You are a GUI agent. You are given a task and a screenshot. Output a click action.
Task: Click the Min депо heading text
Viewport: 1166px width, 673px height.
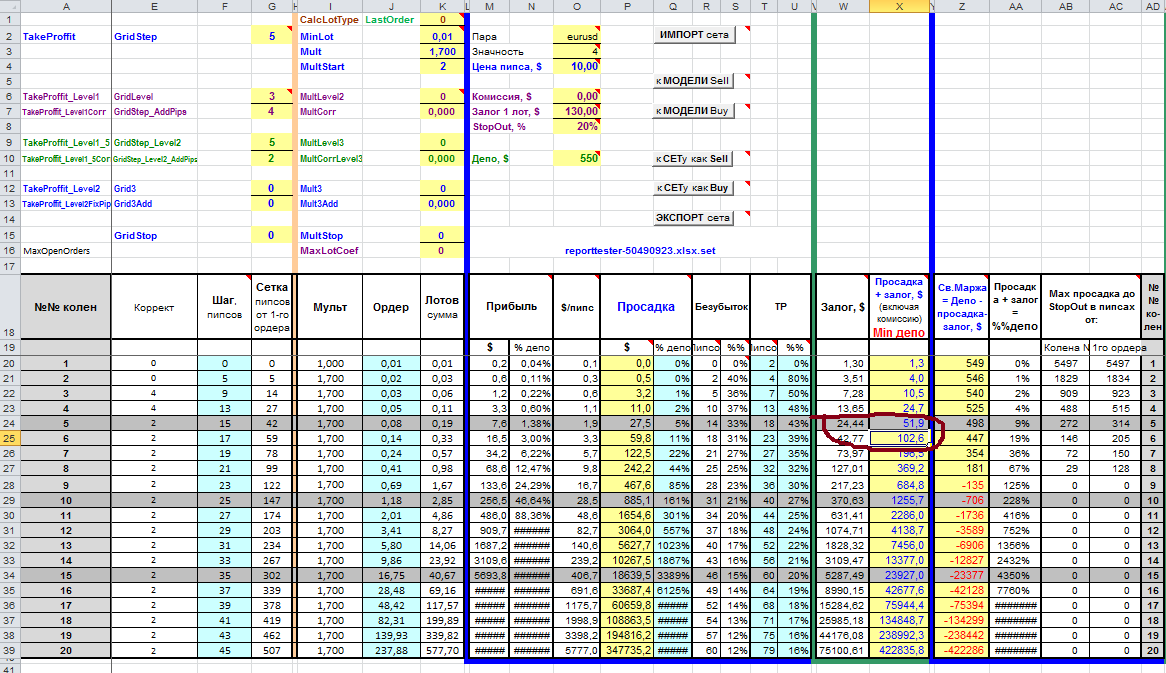pyautogui.click(x=899, y=332)
